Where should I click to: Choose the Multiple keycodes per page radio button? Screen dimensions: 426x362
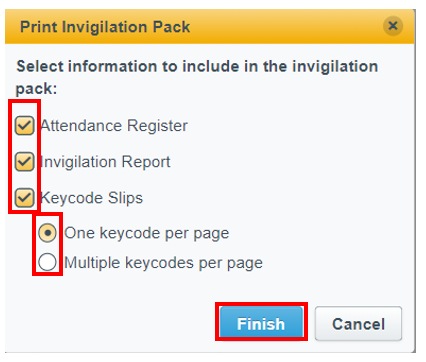pos(47,262)
